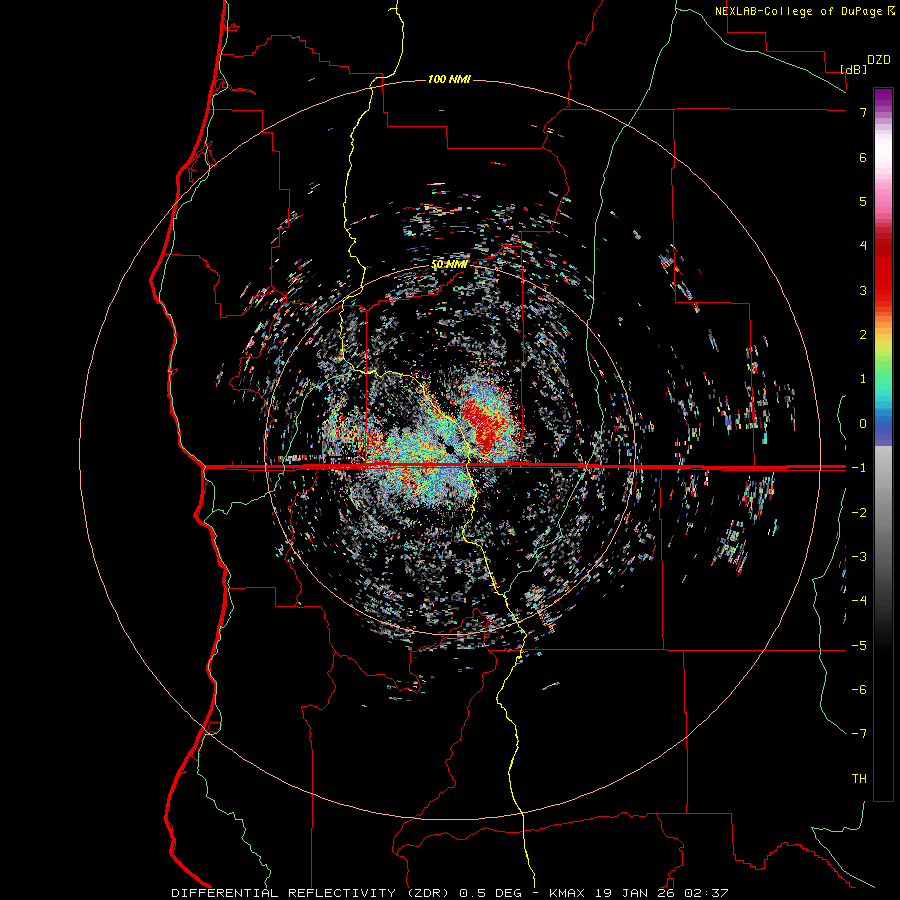Click the black radar site marker at center

(449, 448)
